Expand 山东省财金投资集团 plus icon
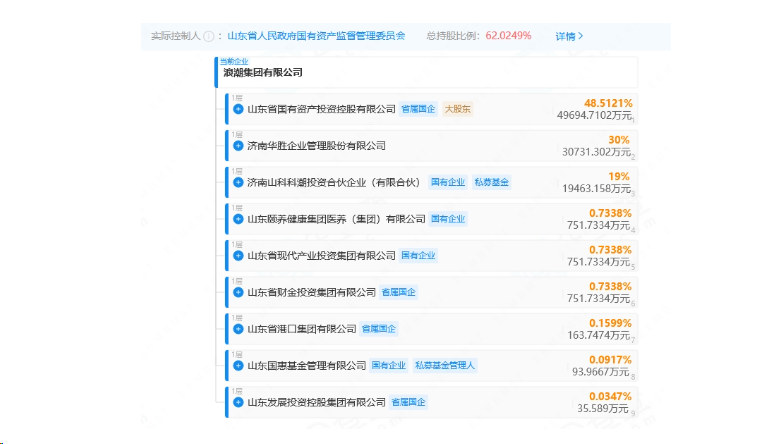The height and width of the screenshot is (444, 777). point(238,292)
